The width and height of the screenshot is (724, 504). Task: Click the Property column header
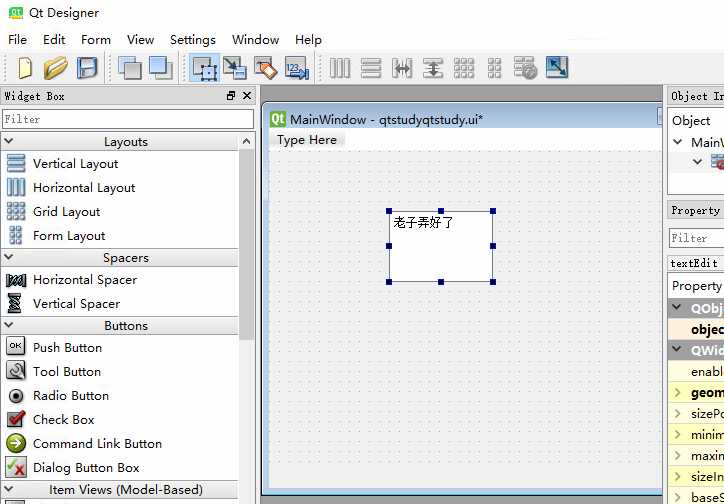[695, 286]
